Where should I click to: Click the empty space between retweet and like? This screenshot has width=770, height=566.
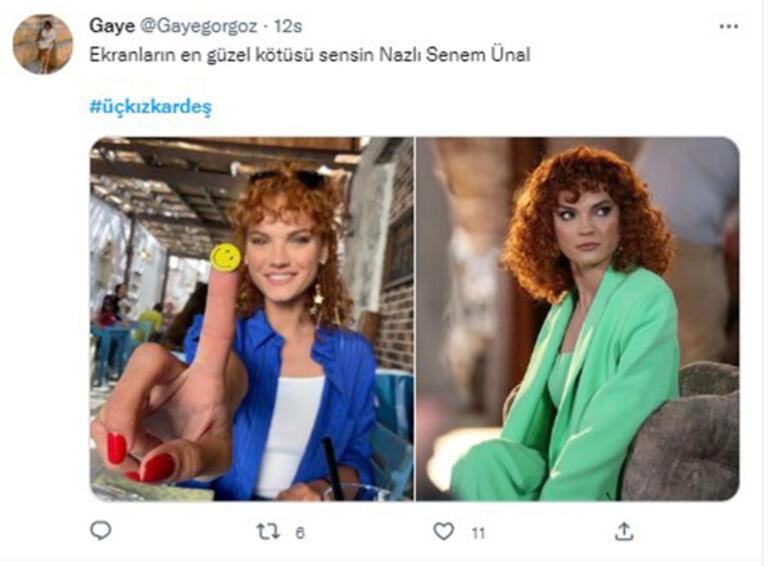370,531
